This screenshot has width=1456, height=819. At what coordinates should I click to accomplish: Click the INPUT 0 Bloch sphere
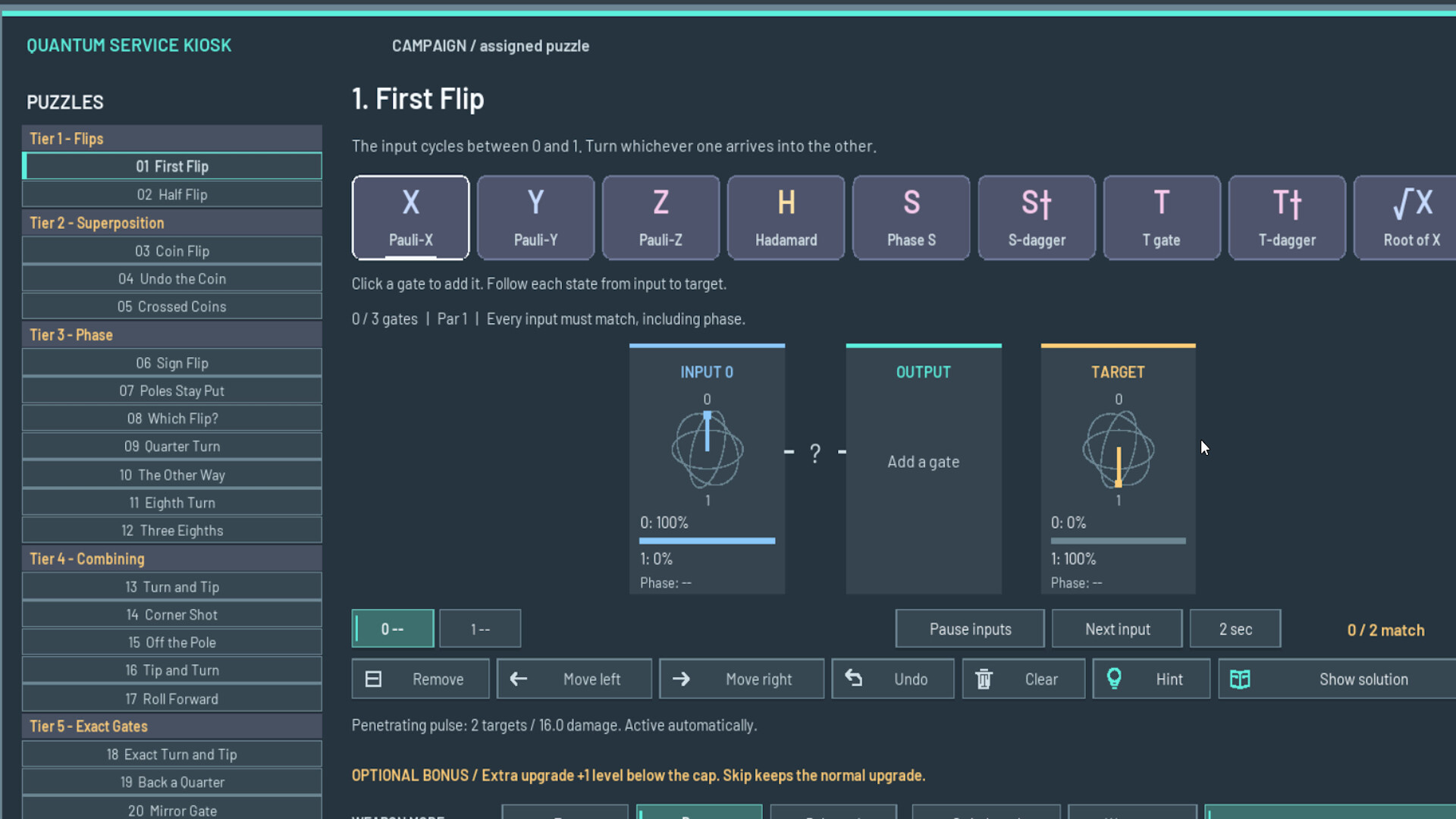[707, 450]
